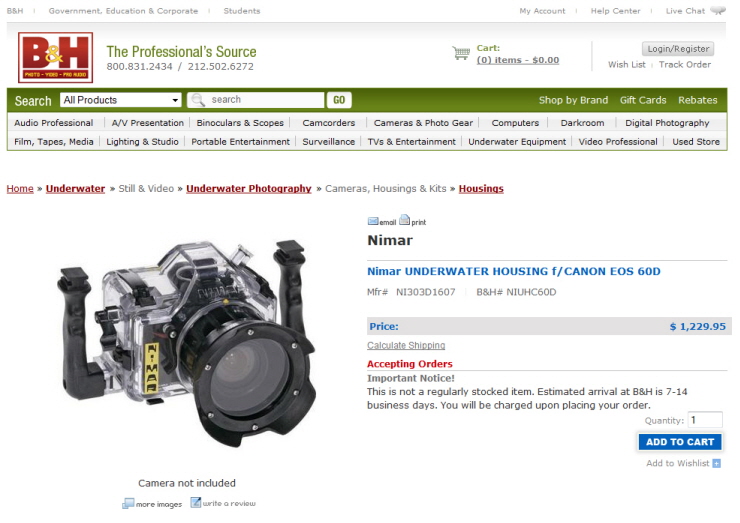The height and width of the screenshot is (523, 740).
Task: Click the search text field
Action: pos(256,100)
